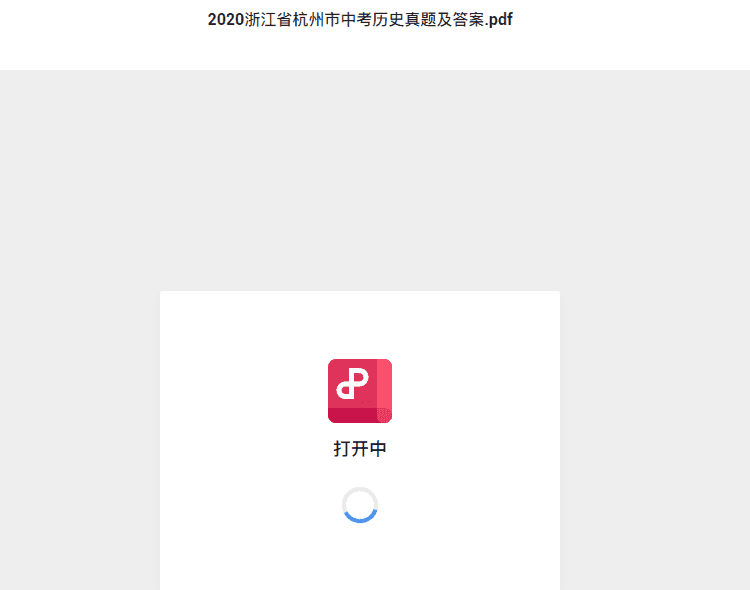
Task: Click the gray background right of the card
Action: point(655,440)
